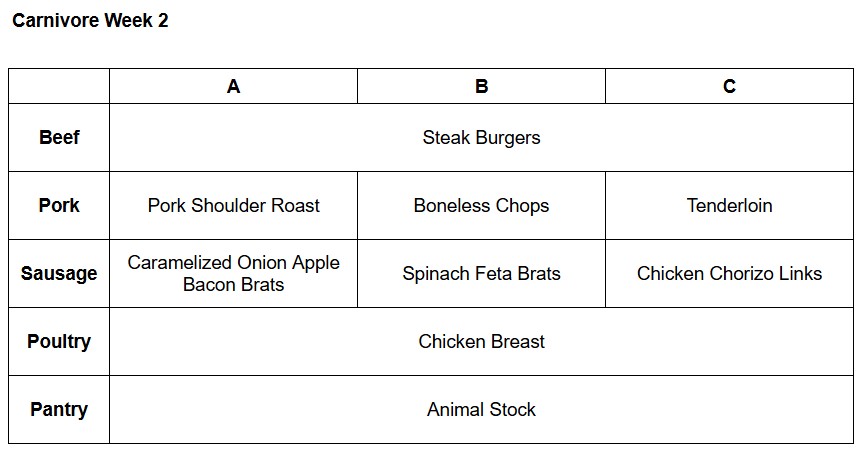Select the Chicken Chorizo Links cell

(x=729, y=273)
